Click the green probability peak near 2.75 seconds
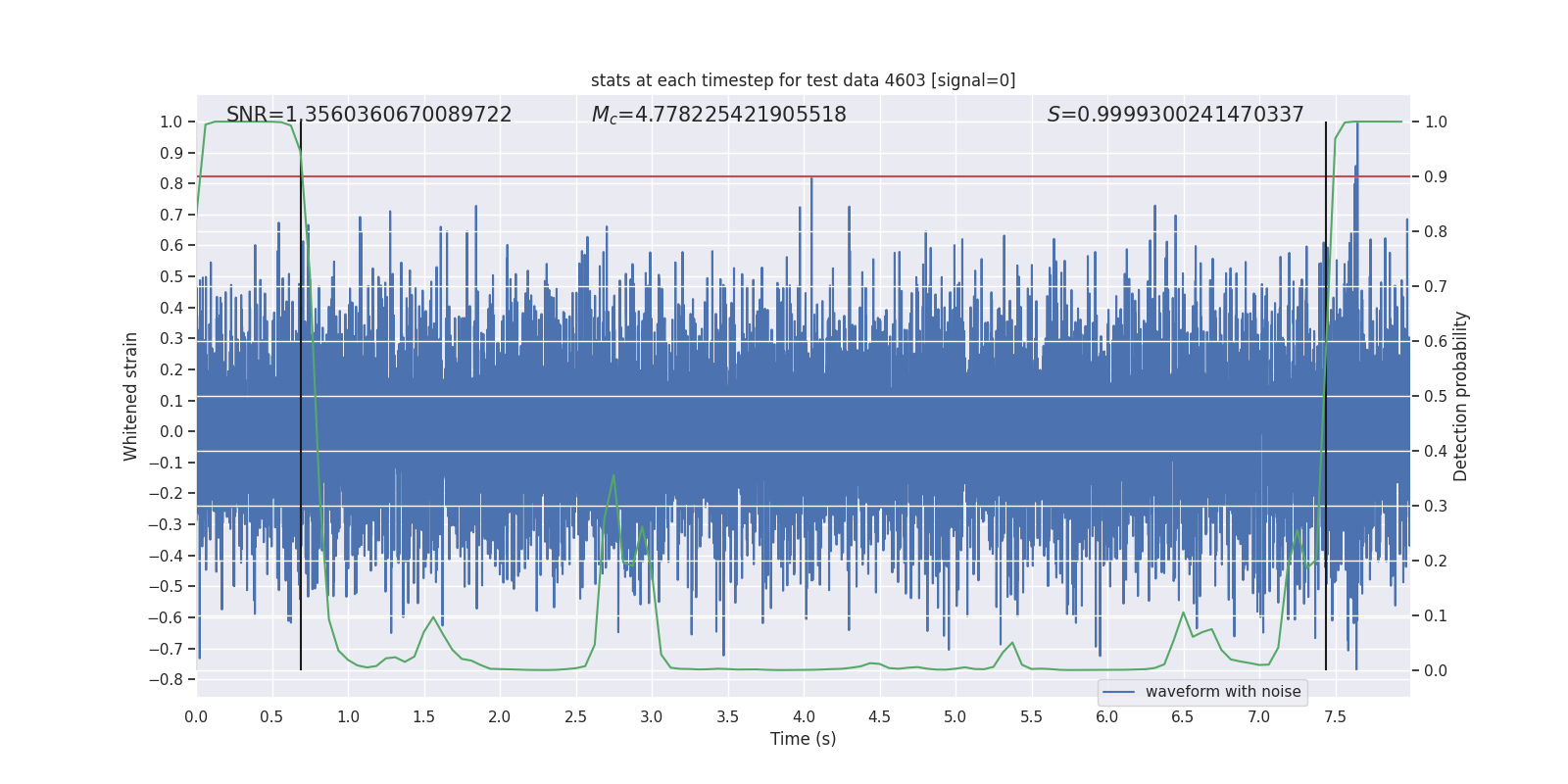Image resolution: width=1568 pixels, height=784 pixels. [x=613, y=476]
